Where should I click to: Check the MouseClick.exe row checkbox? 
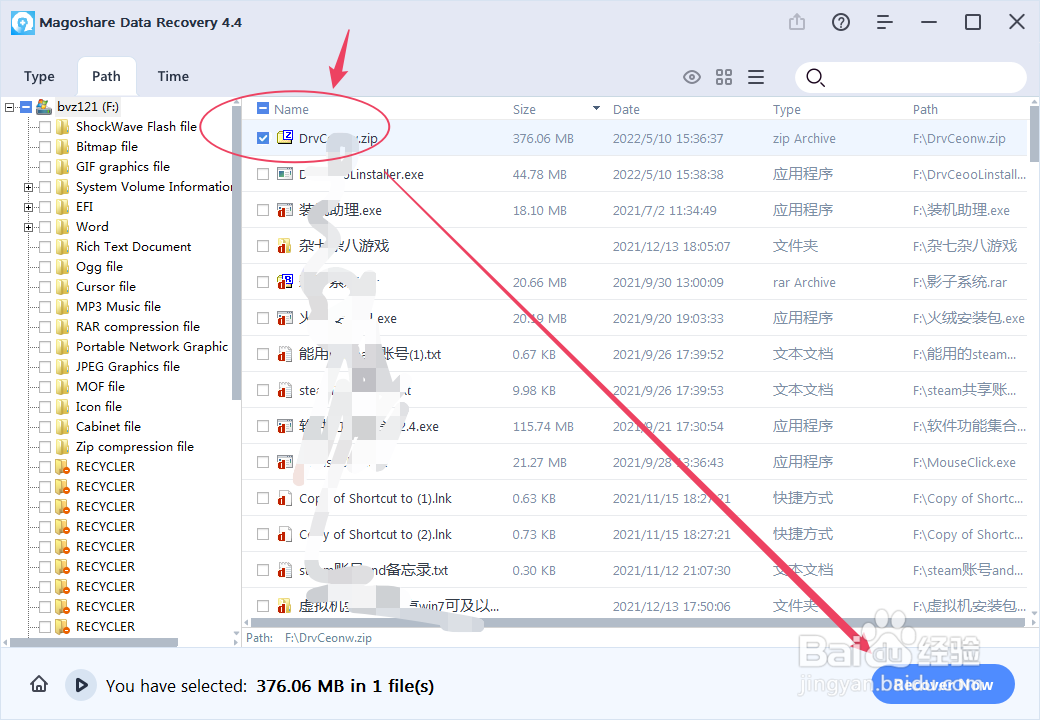click(263, 462)
